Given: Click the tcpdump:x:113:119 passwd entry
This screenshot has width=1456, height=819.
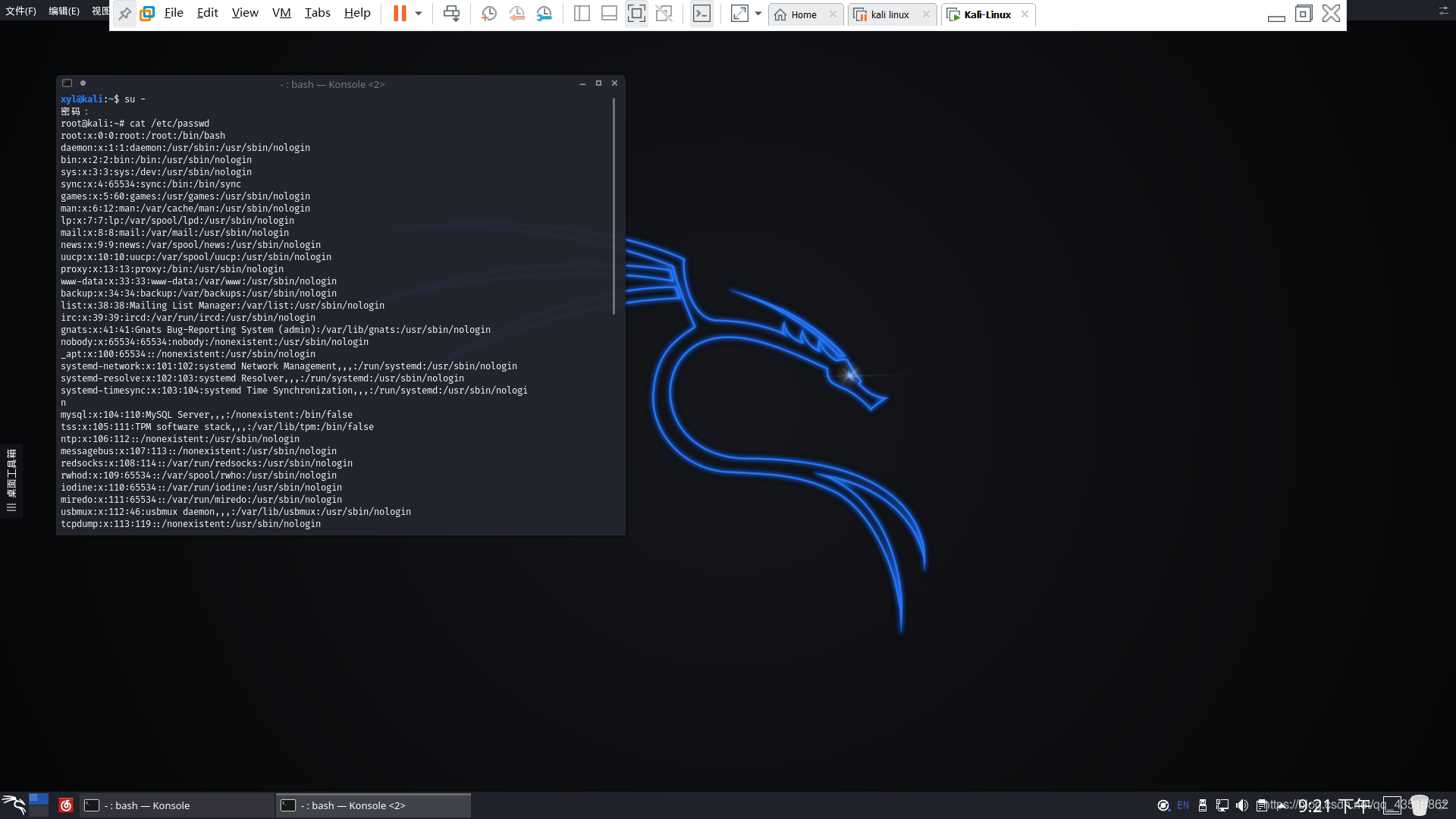Looking at the screenshot, I should click(x=190, y=524).
